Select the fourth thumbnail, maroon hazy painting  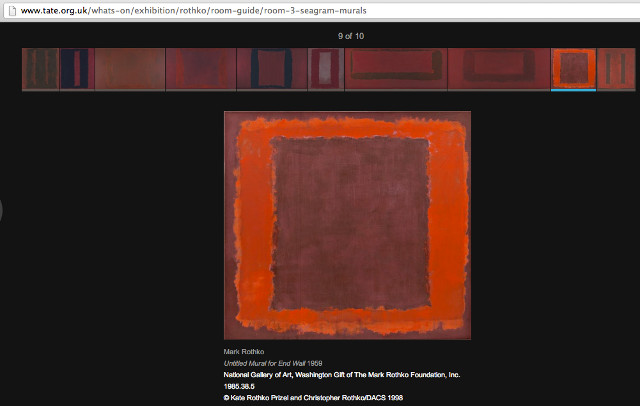(x=201, y=69)
